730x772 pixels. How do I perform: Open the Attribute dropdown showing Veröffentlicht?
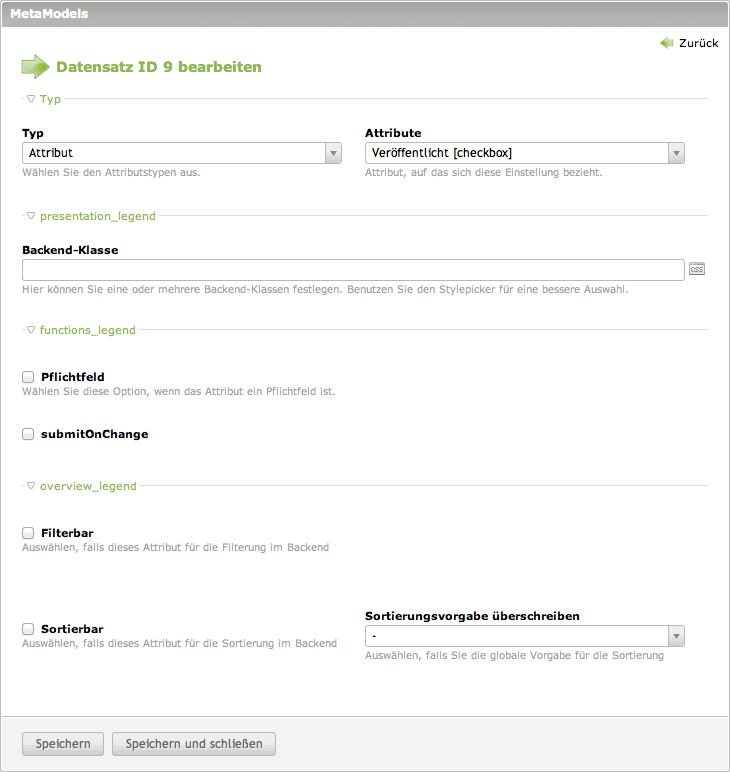[524, 153]
